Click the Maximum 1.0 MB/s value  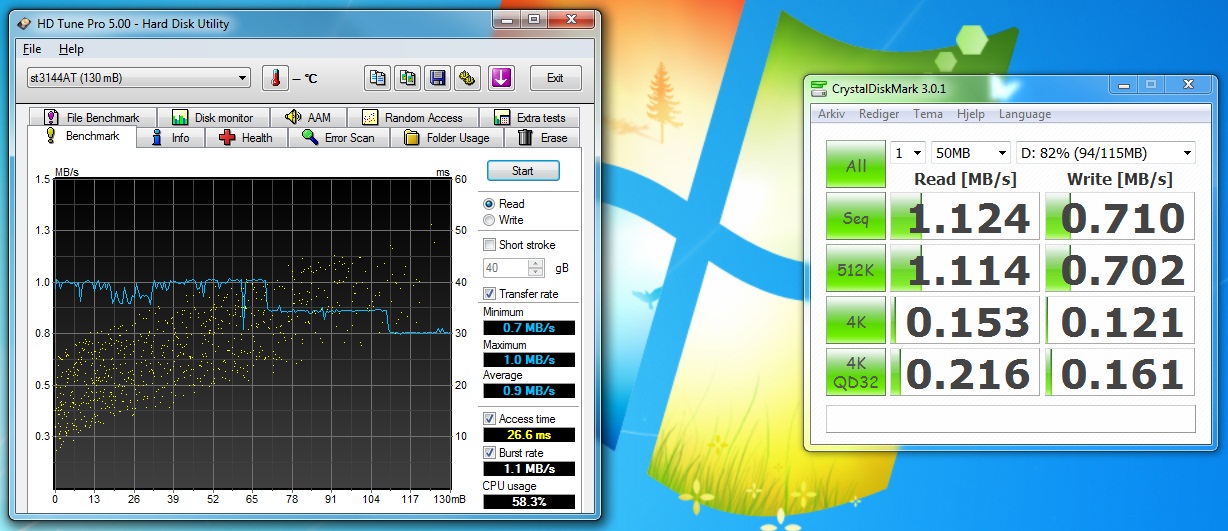pos(529,359)
